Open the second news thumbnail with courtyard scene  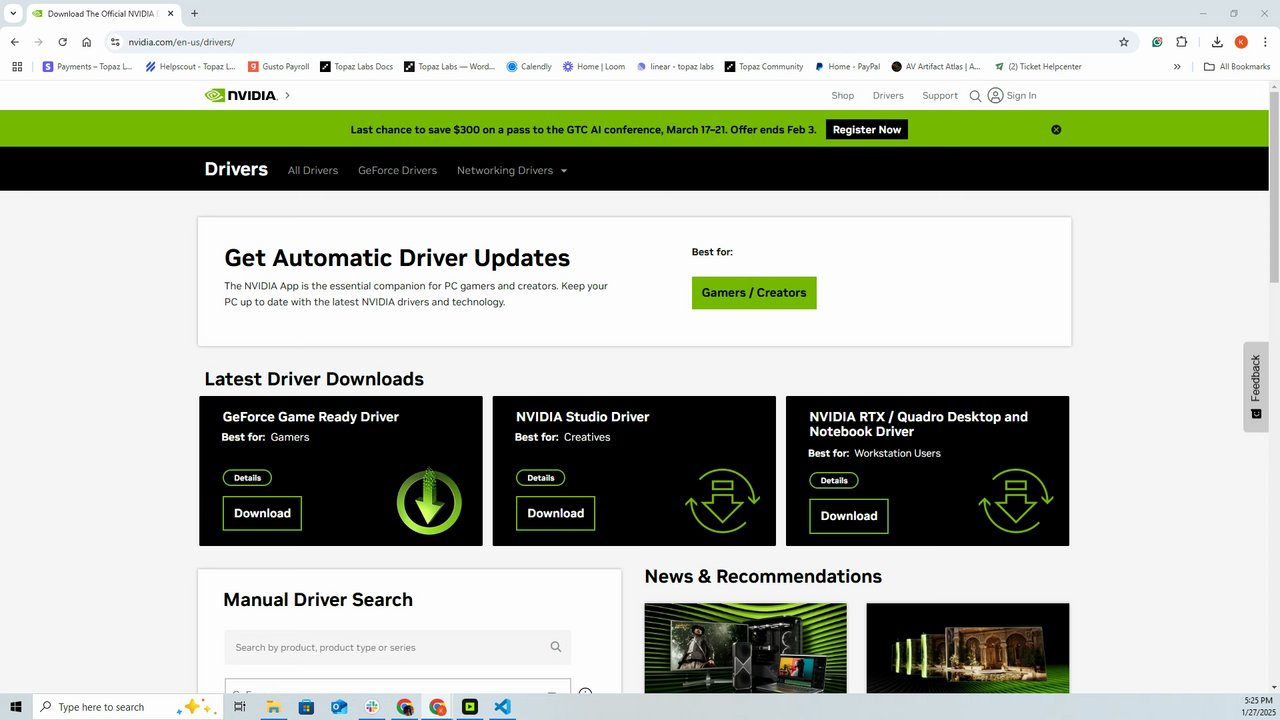click(968, 648)
